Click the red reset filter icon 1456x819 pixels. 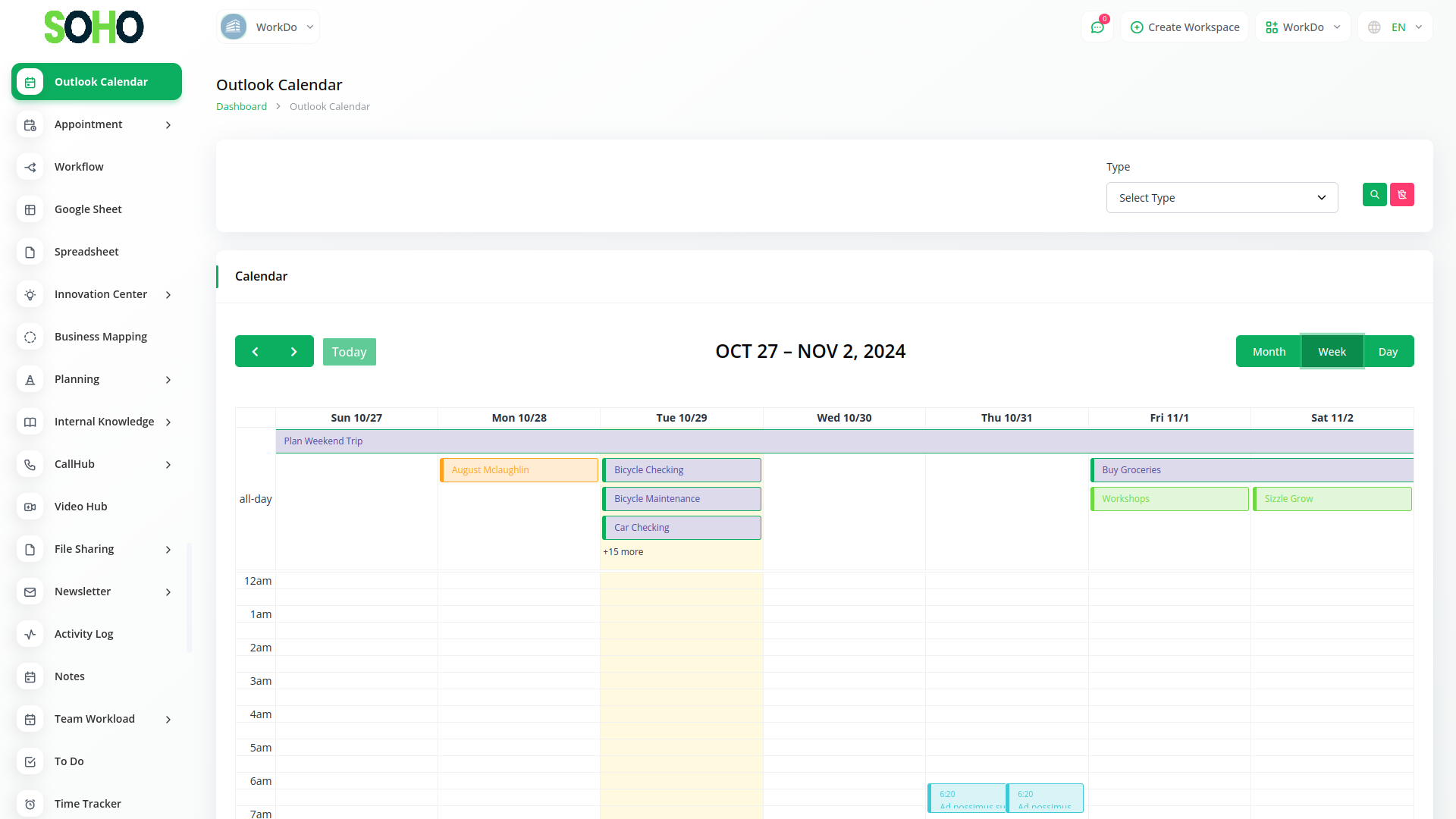pyautogui.click(x=1401, y=195)
